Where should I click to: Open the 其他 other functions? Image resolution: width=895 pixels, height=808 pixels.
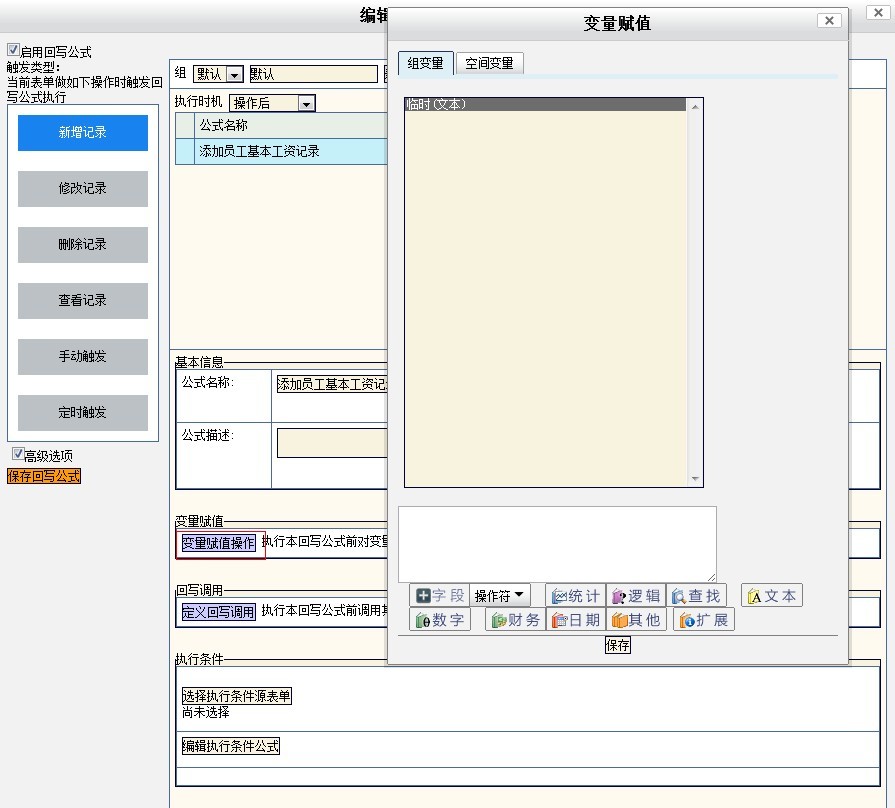click(x=636, y=620)
